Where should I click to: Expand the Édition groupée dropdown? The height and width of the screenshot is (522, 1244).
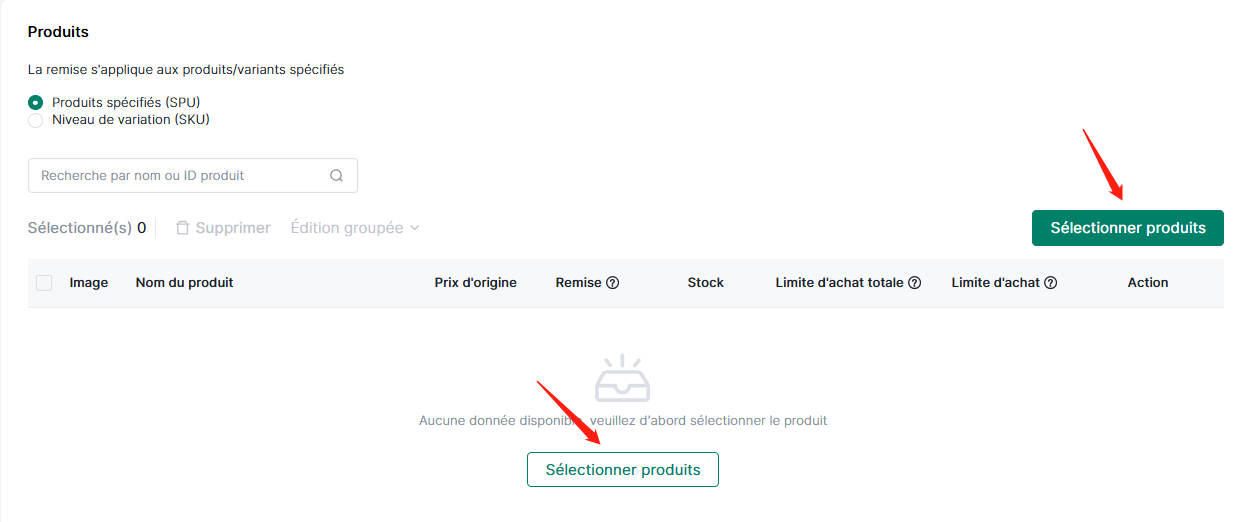point(355,228)
